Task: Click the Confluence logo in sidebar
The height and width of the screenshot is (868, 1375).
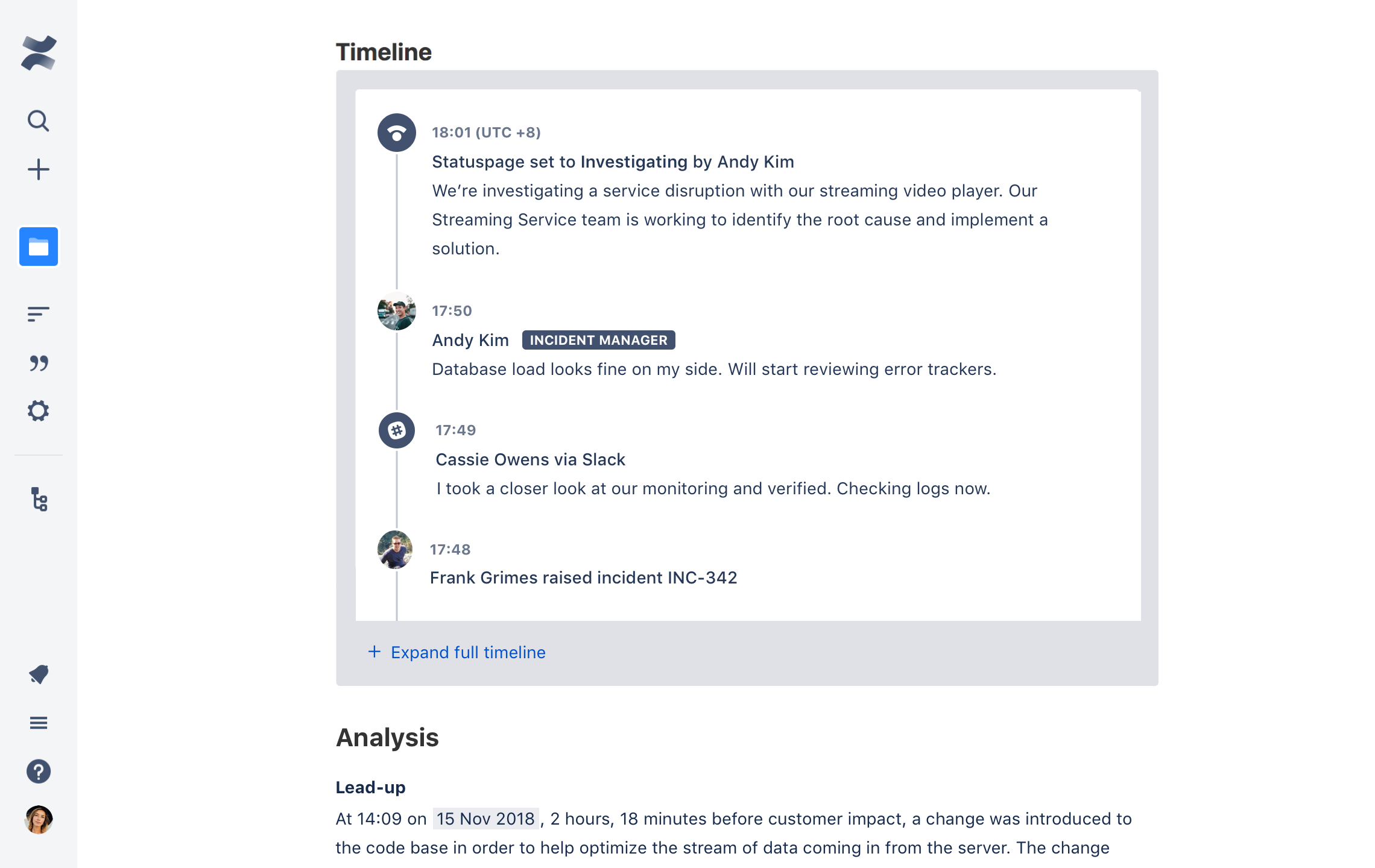Action: (x=39, y=53)
